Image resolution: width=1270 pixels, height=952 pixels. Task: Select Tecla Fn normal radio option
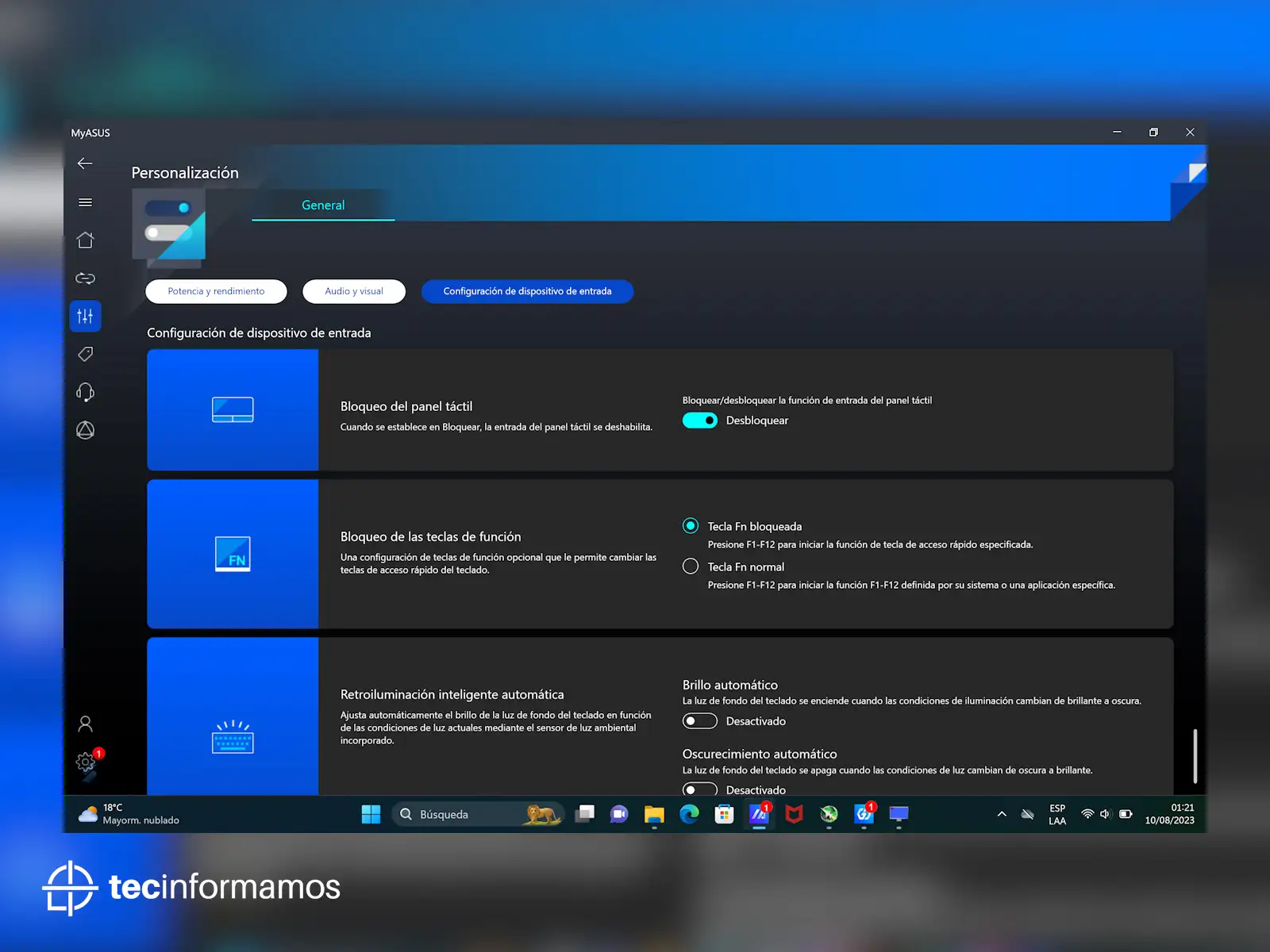click(x=691, y=566)
